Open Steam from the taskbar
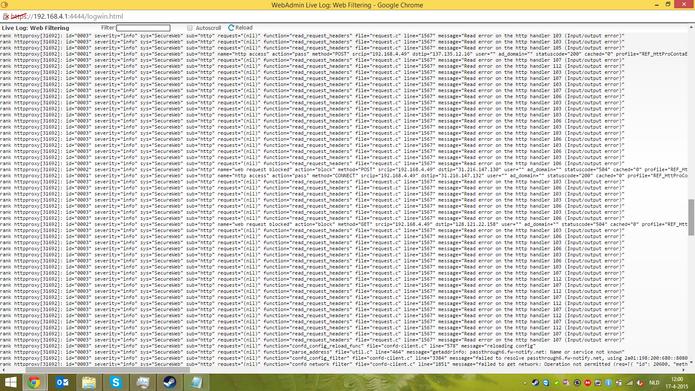695x391 pixels. pos(169,382)
